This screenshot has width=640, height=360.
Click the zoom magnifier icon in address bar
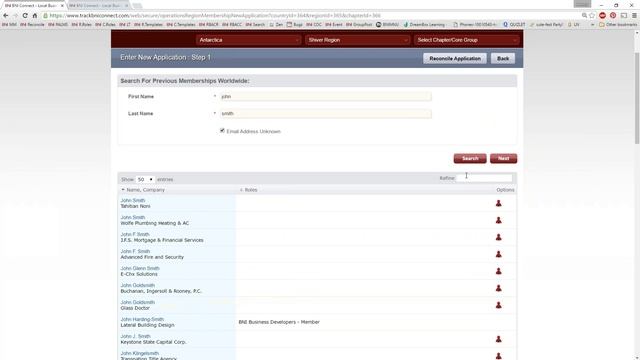584,16
